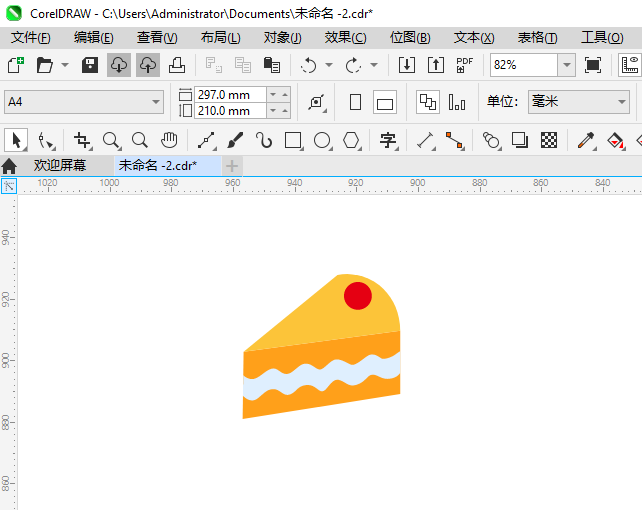Open the 布局(L) menu

click(x=220, y=38)
